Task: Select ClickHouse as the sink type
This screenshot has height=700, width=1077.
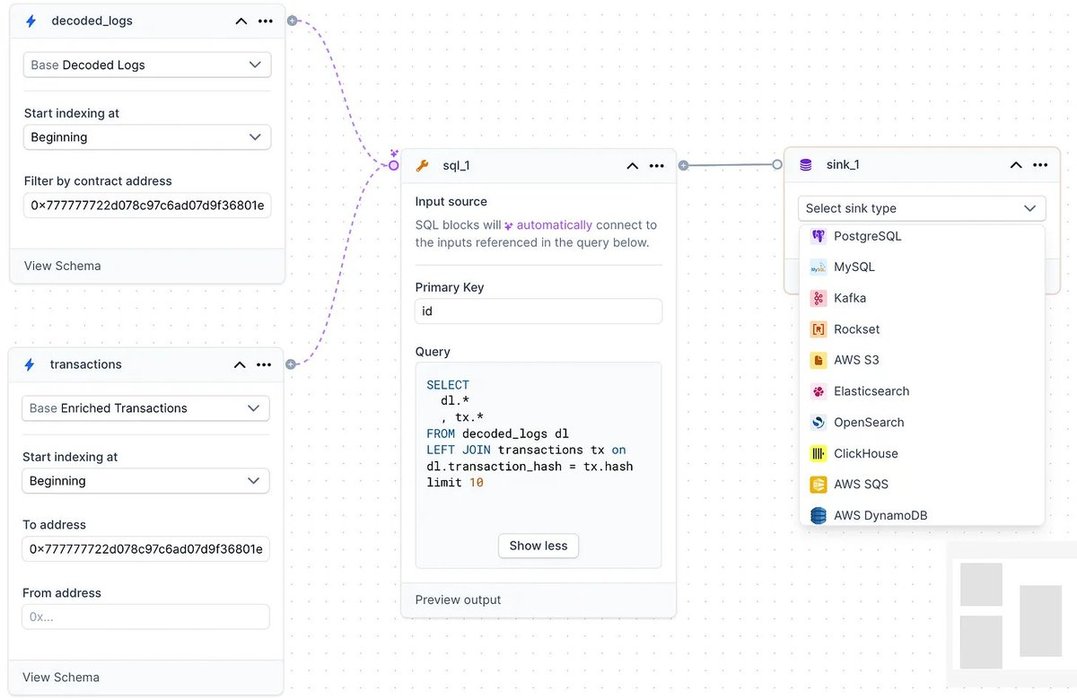Action: [865, 453]
